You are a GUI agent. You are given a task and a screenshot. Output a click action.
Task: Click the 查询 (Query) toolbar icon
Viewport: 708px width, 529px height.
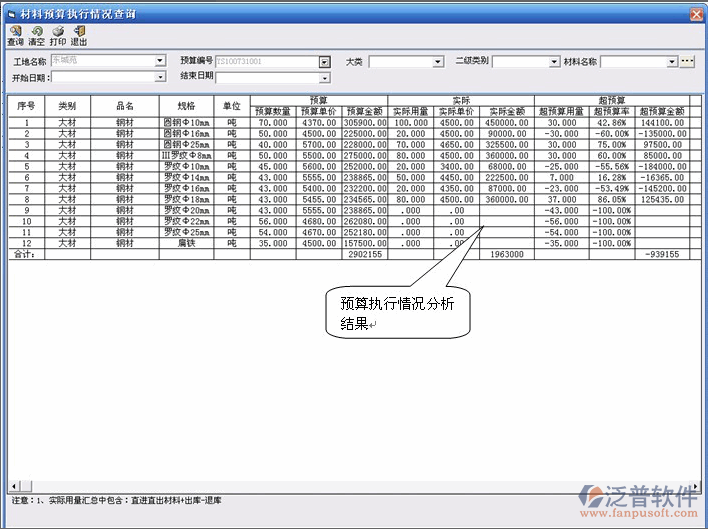click(15, 35)
